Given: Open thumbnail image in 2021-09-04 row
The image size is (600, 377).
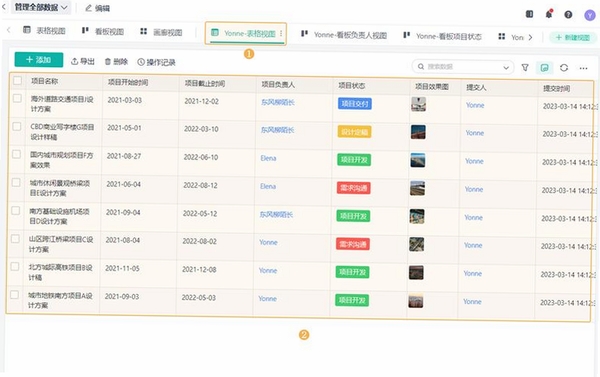Looking at the screenshot, I should [x=417, y=216].
